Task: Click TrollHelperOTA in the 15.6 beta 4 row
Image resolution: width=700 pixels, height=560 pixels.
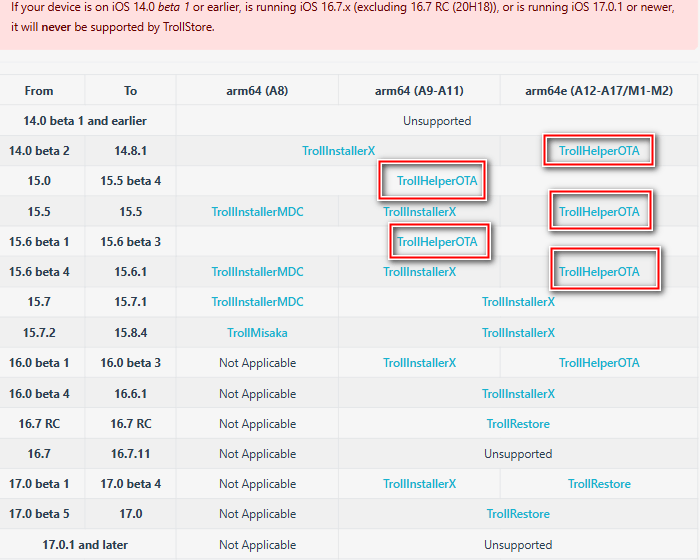Action: pos(598,272)
